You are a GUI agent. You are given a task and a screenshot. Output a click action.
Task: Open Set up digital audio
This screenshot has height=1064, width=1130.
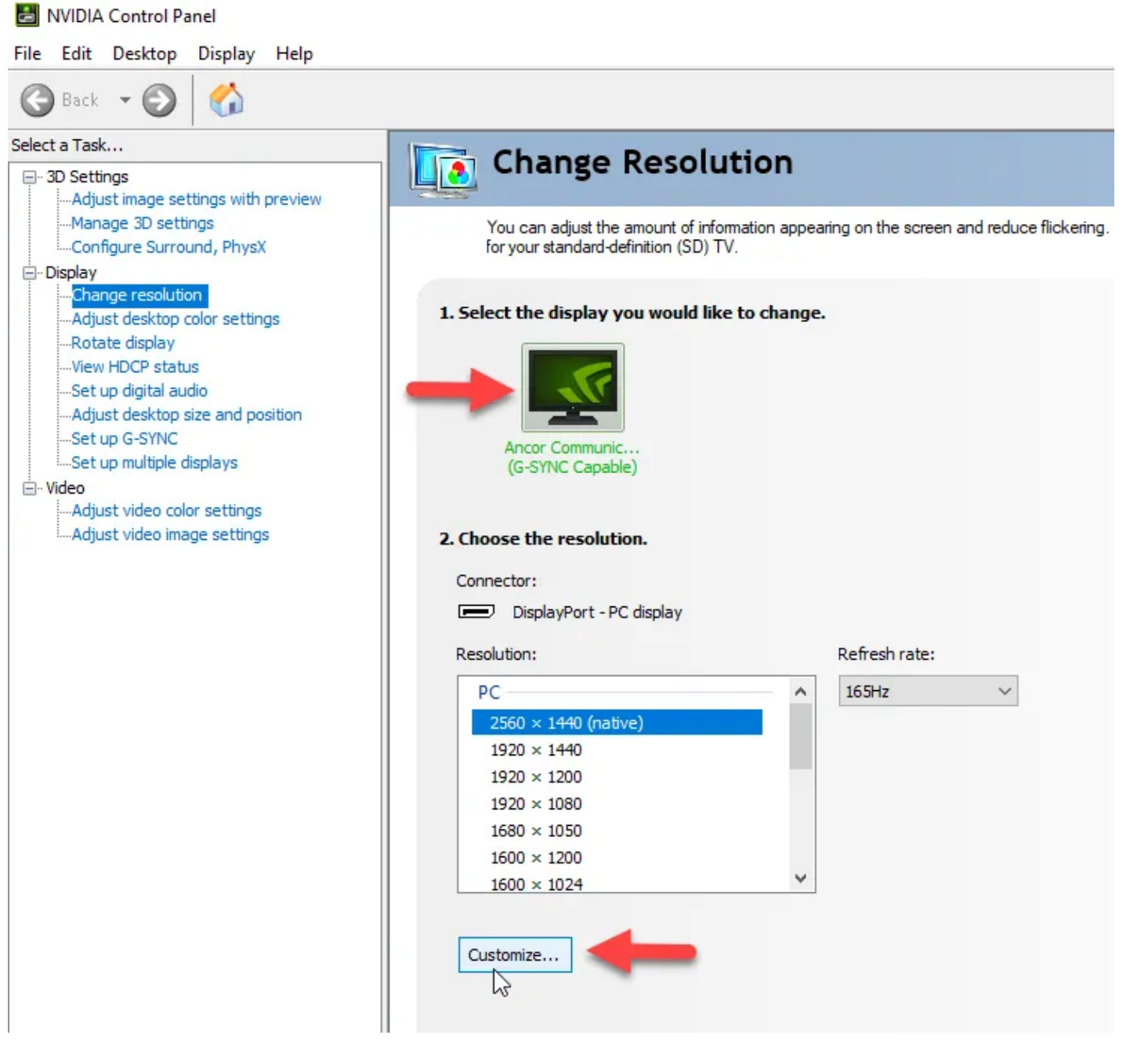[x=139, y=391]
